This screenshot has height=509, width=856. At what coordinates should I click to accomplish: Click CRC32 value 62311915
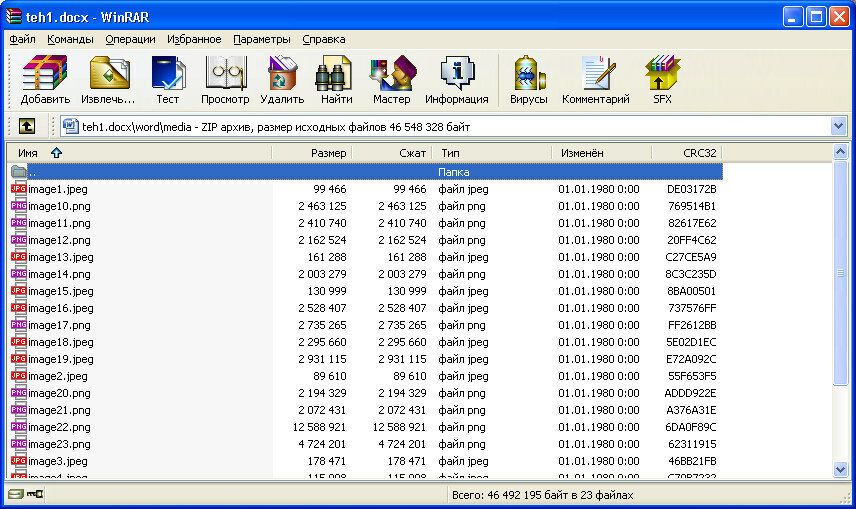pos(692,444)
